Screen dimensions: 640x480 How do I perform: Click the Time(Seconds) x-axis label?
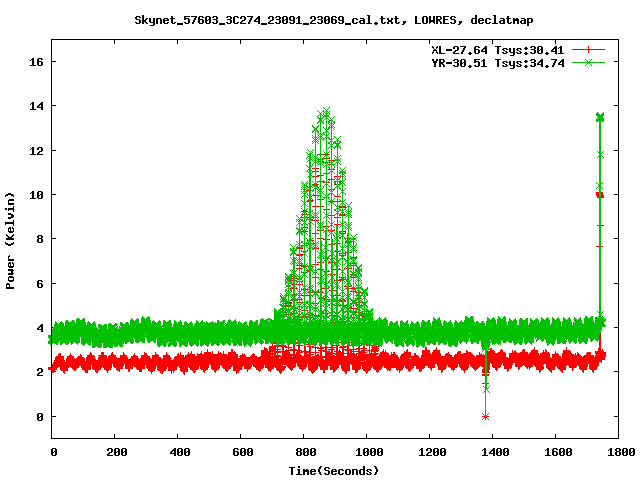(x=334, y=470)
